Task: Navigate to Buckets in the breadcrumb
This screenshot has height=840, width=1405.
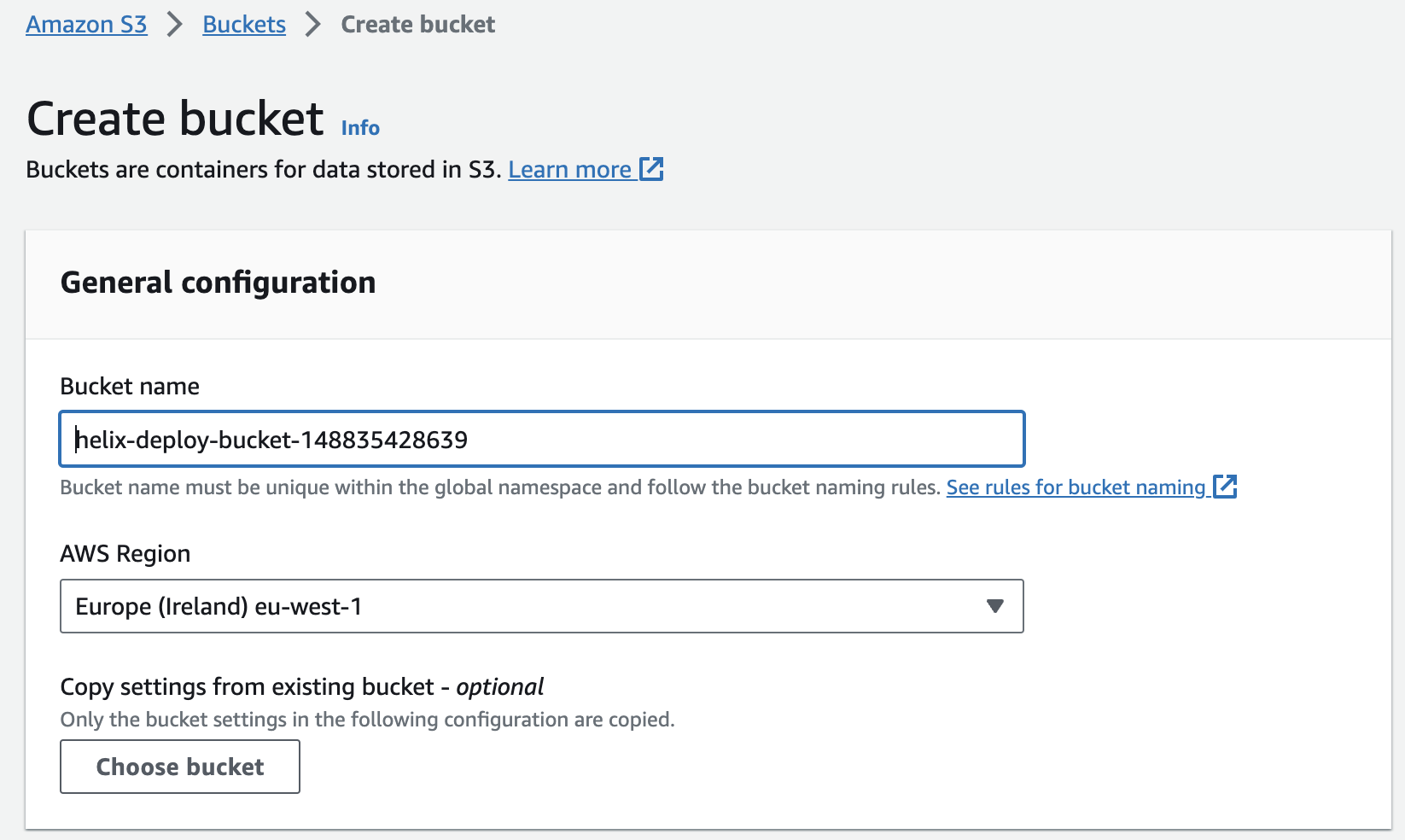Action: tap(244, 25)
